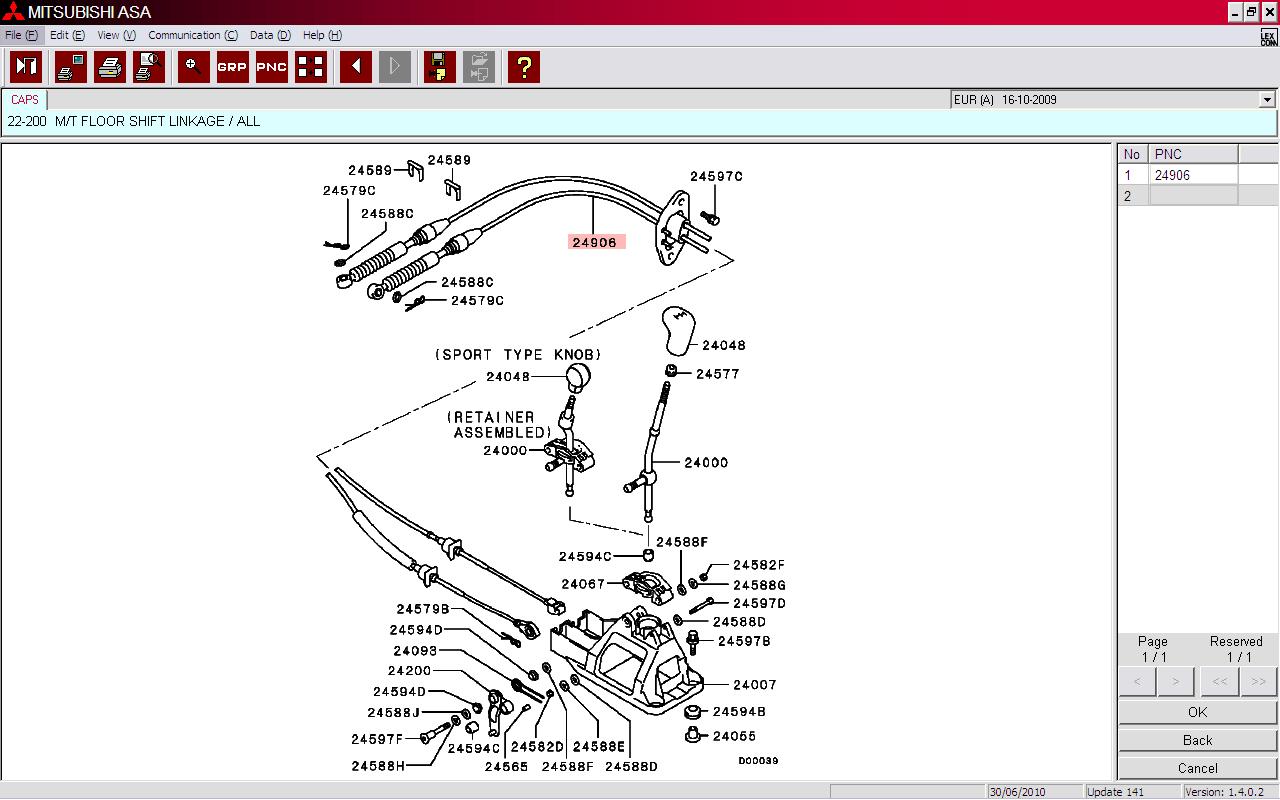Select part 24579B label
The height and width of the screenshot is (800, 1280).
click(423, 609)
